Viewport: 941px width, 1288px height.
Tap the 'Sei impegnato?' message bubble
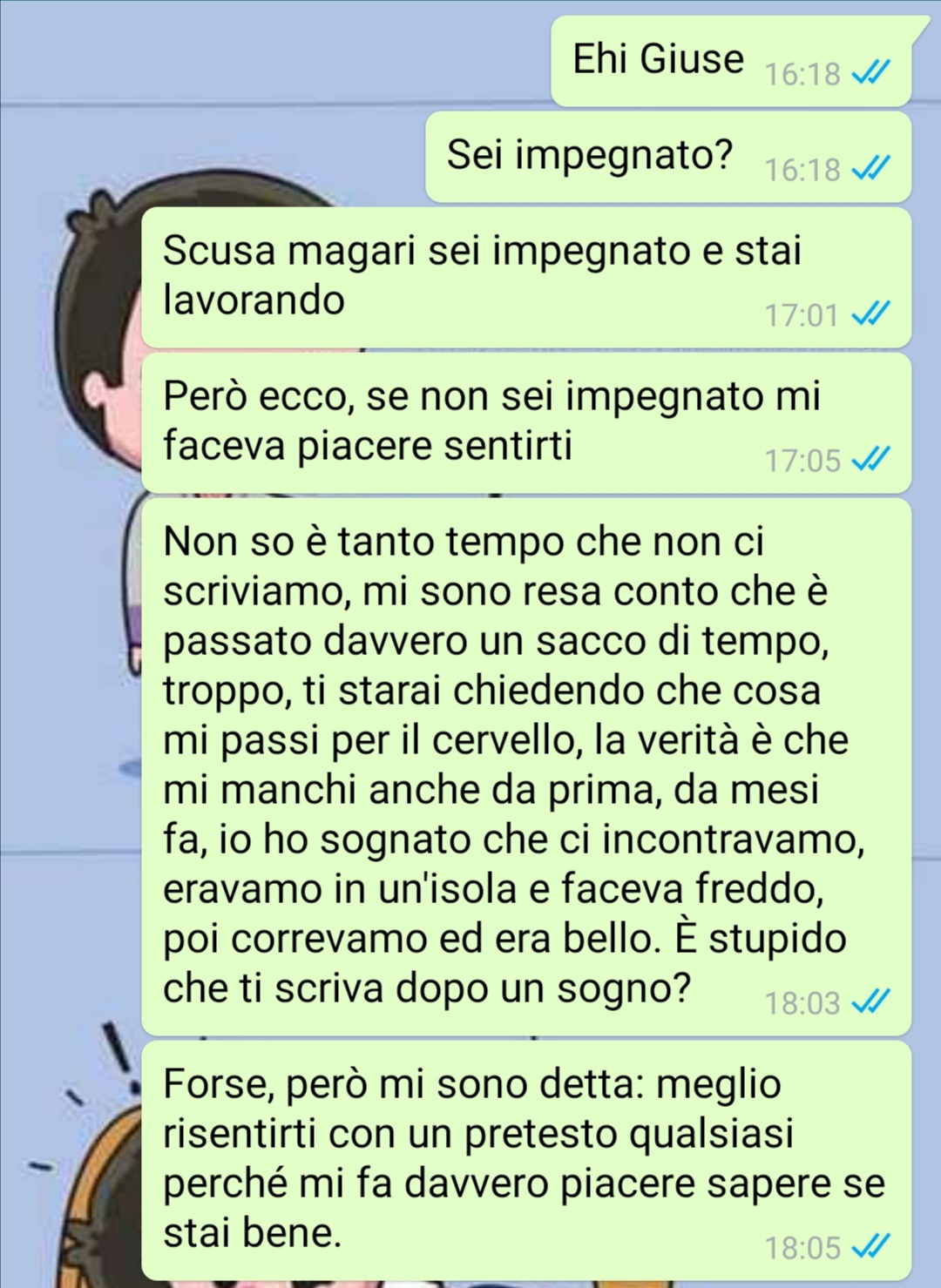click(x=668, y=157)
